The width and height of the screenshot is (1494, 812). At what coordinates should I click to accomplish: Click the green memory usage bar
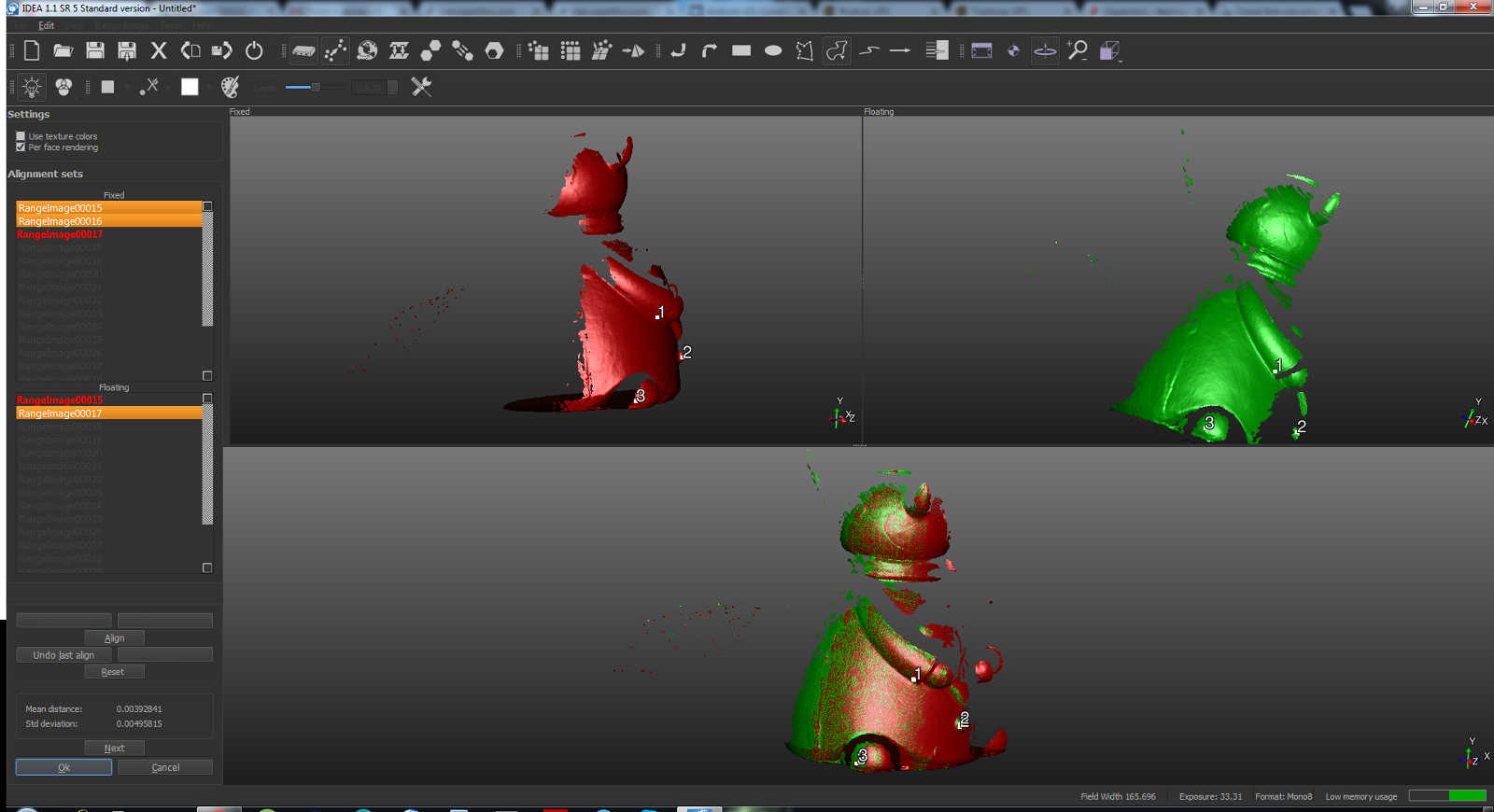click(1467, 796)
